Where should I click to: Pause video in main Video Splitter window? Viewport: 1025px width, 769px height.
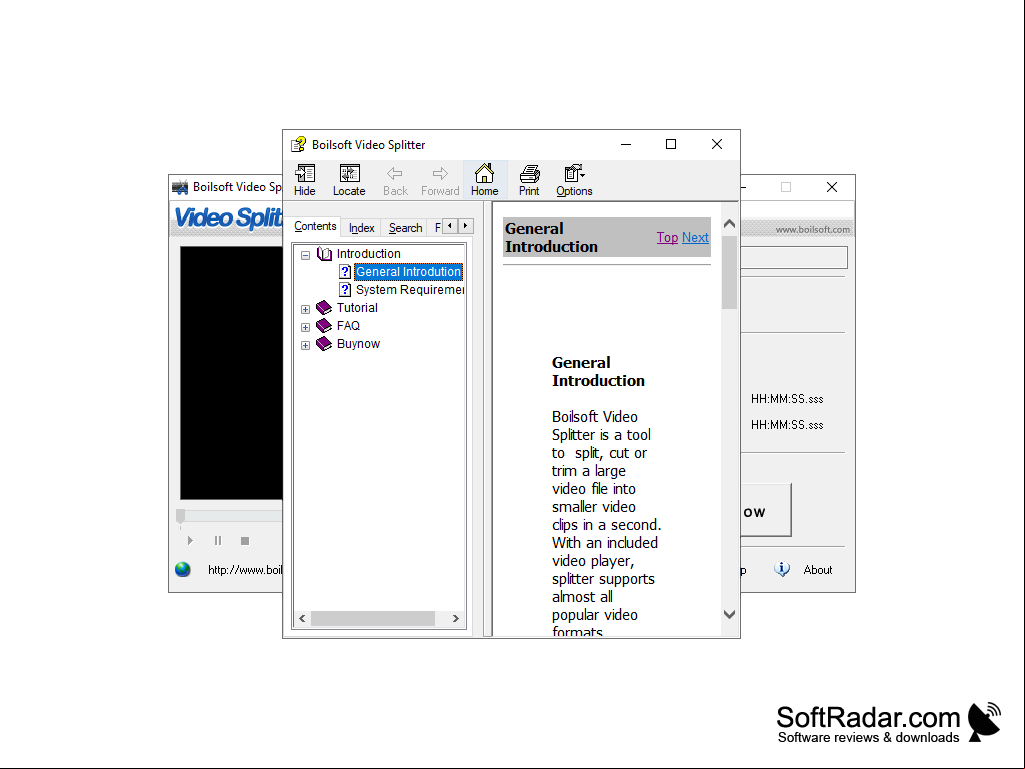point(218,541)
